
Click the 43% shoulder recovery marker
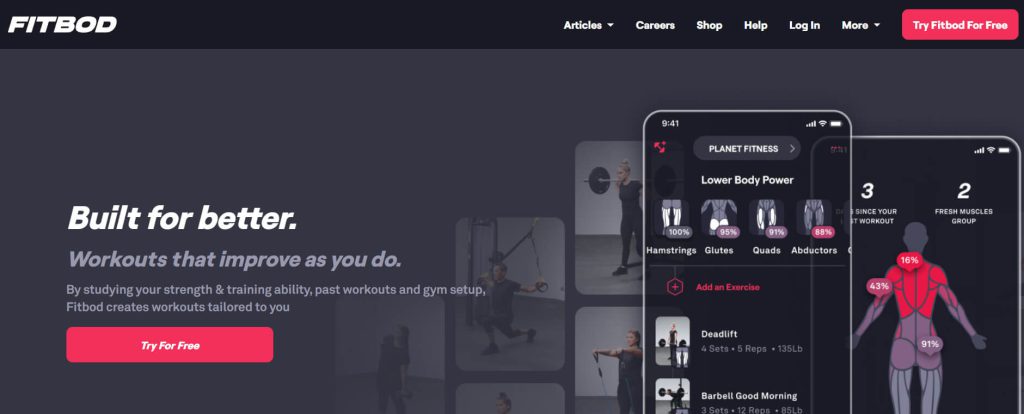[x=879, y=286]
